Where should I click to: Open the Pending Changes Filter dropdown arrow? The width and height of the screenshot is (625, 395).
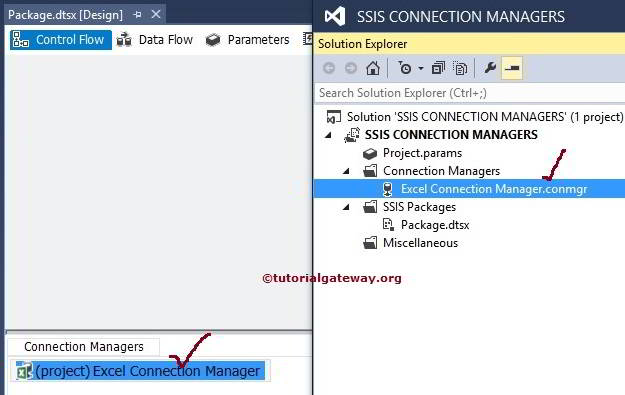click(421, 69)
